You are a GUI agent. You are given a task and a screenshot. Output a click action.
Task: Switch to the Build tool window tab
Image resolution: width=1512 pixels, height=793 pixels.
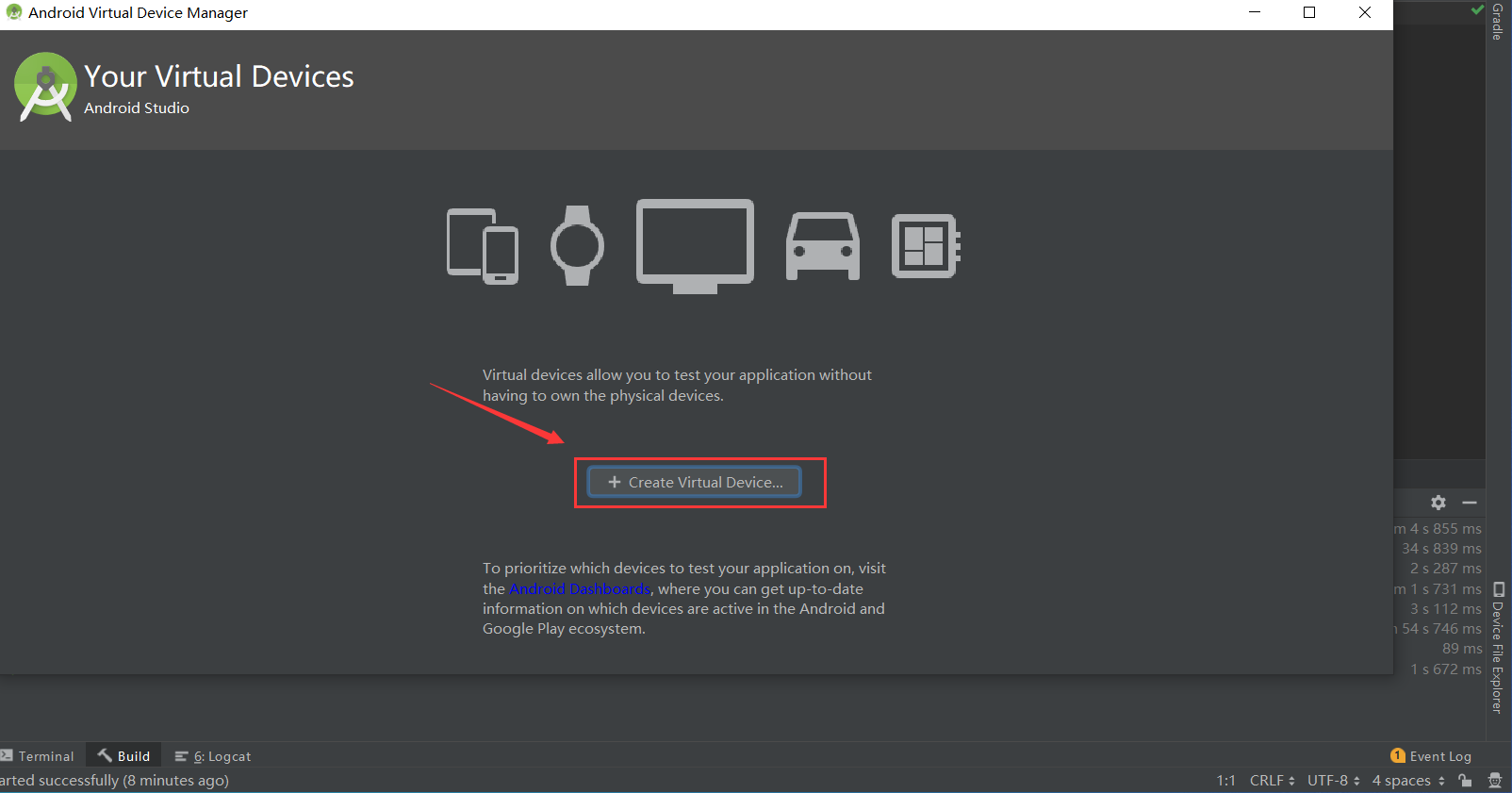[x=124, y=756]
